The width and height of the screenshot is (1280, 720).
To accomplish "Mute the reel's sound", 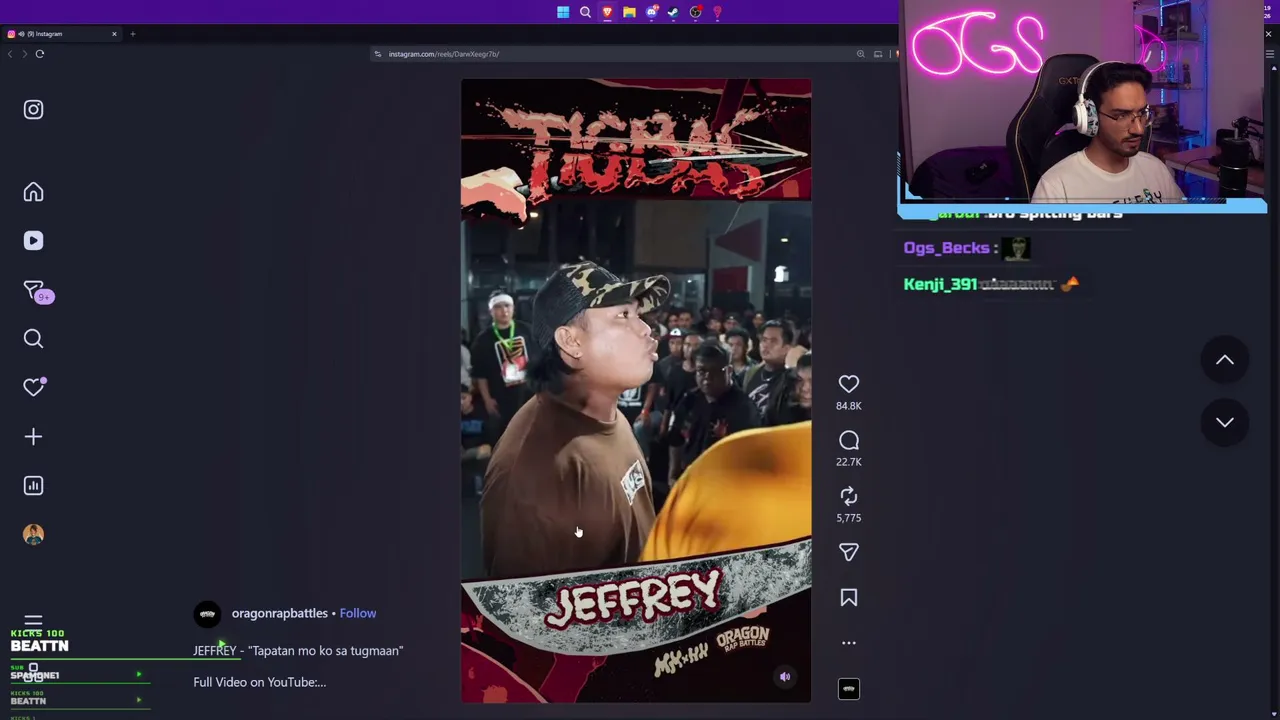I will click(785, 677).
